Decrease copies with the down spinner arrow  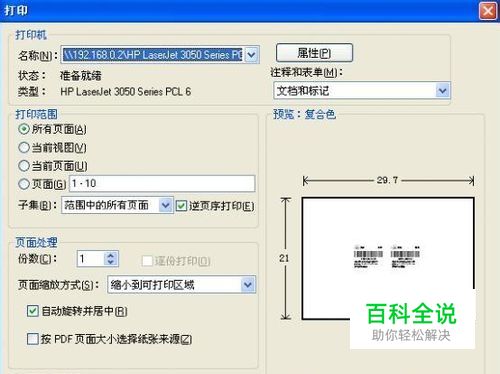tap(111, 262)
